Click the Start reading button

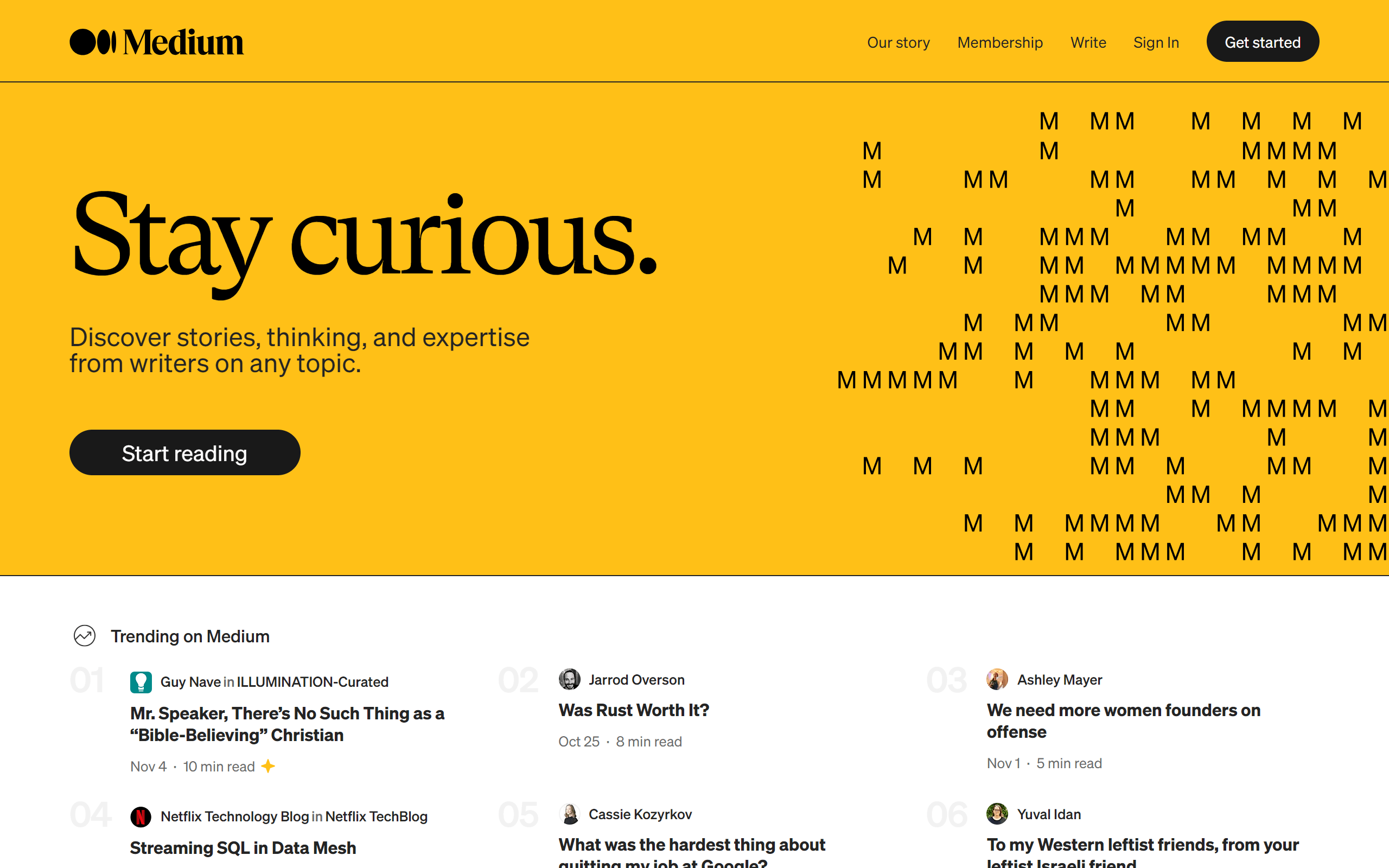(184, 452)
